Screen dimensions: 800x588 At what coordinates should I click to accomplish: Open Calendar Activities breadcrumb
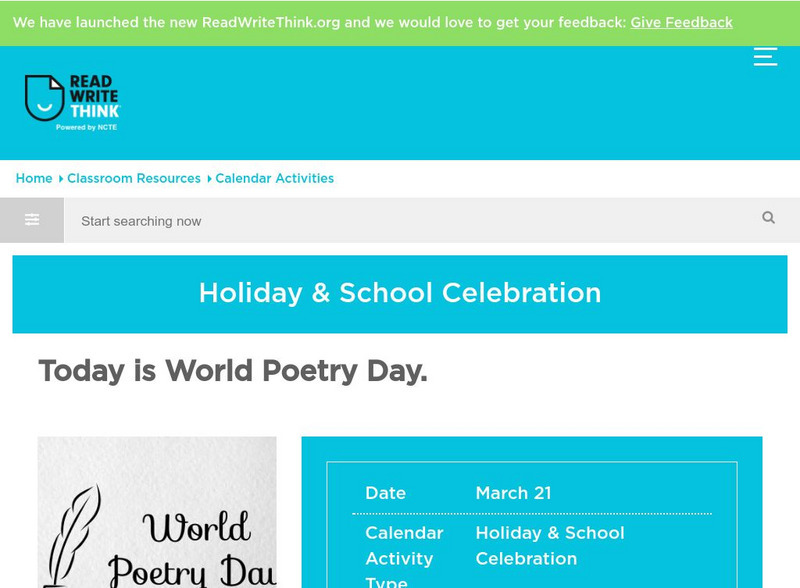(275, 178)
